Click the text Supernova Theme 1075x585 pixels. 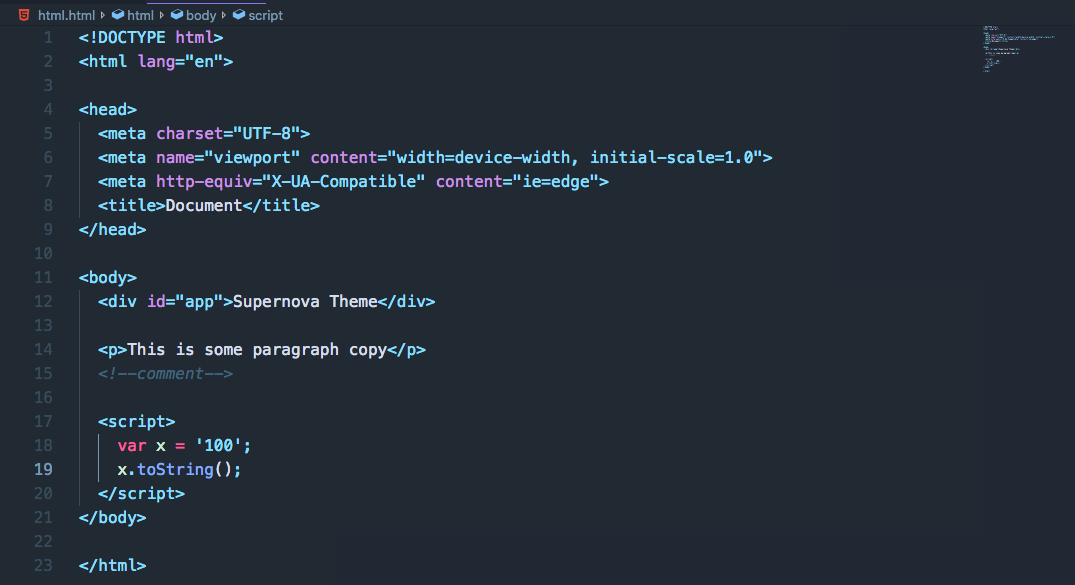pos(305,302)
